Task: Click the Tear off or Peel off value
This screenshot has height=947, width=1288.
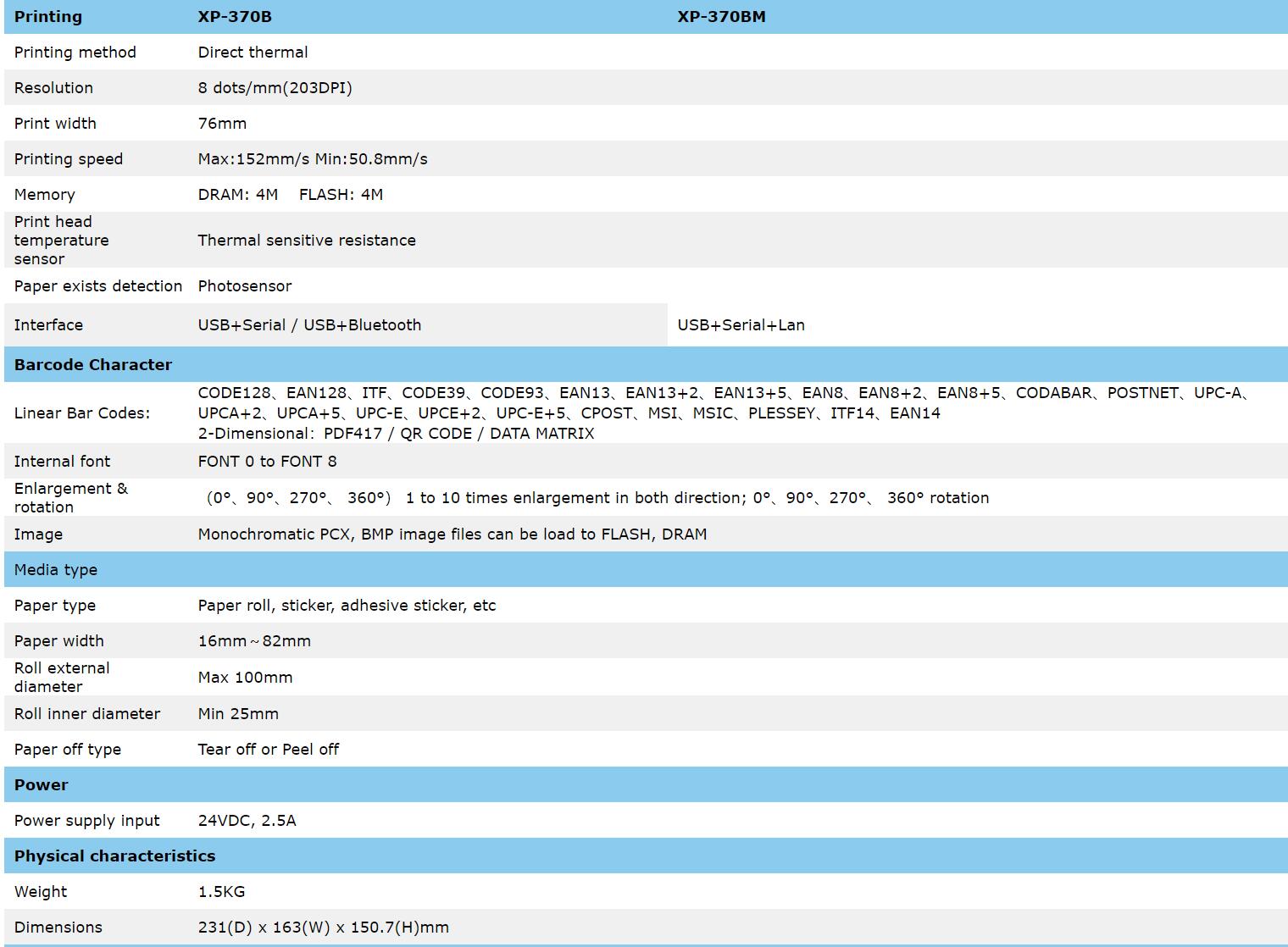Action: click(x=268, y=750)
